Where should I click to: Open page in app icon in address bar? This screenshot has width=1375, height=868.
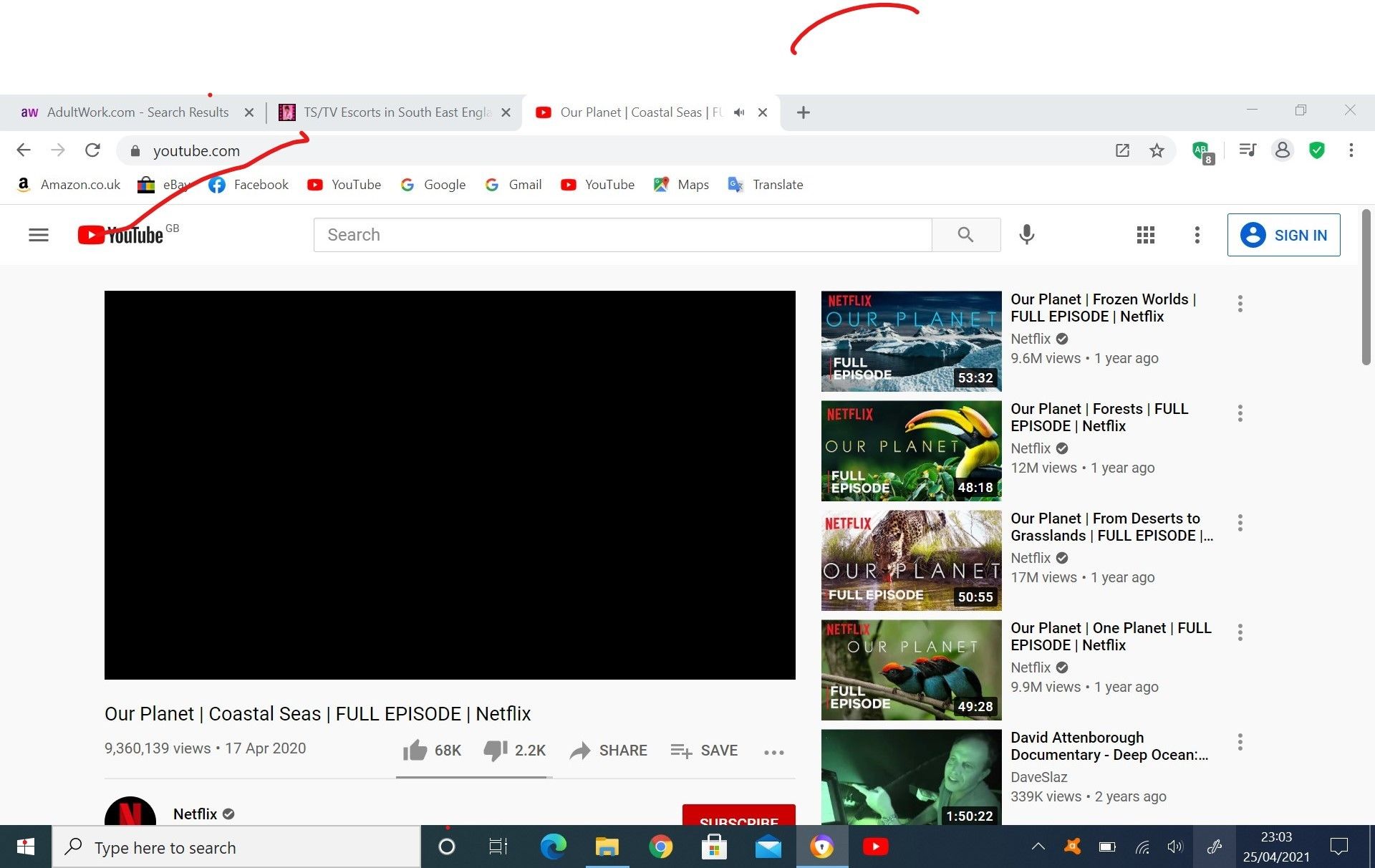(1122, 150)
